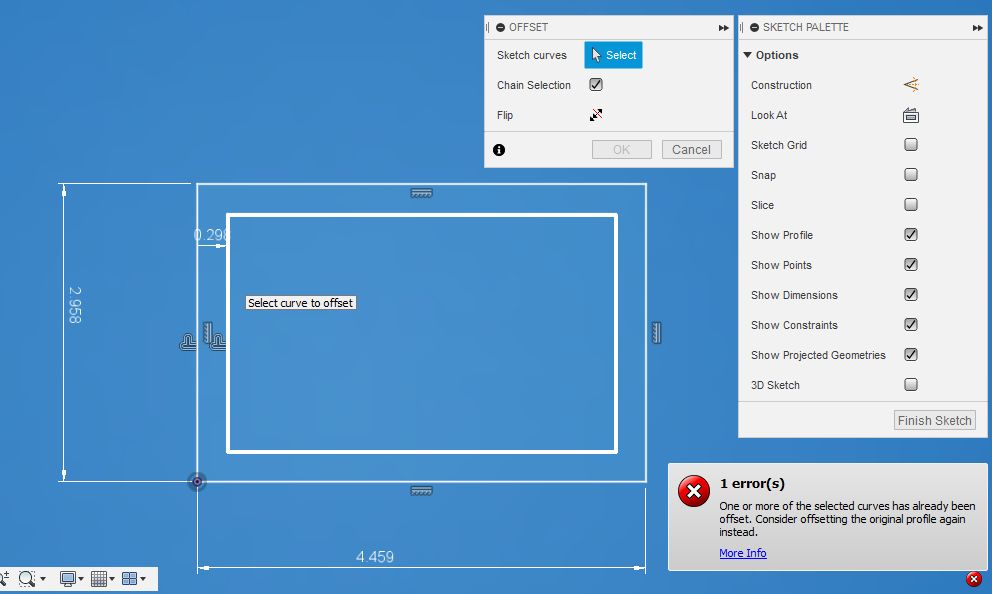This screenshot has width=992, height=594.
Task: Click Cancel in the OFFSET dialog
Action: 691,148
